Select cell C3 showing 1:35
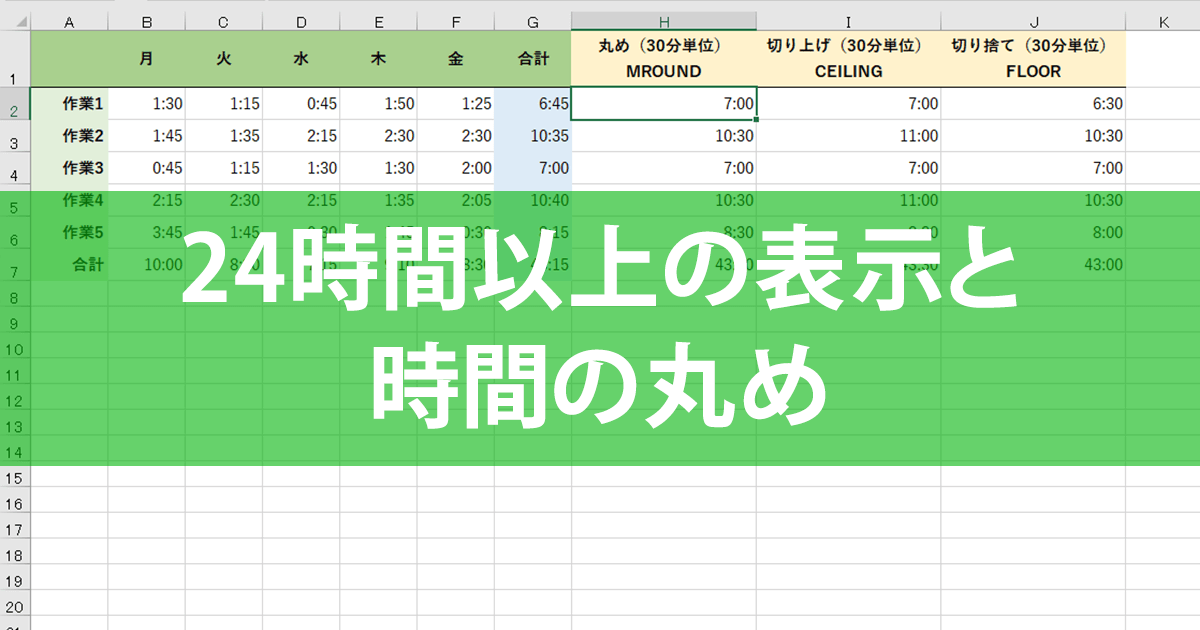The width and height of the screenshot is (1200, 630). 224,136
